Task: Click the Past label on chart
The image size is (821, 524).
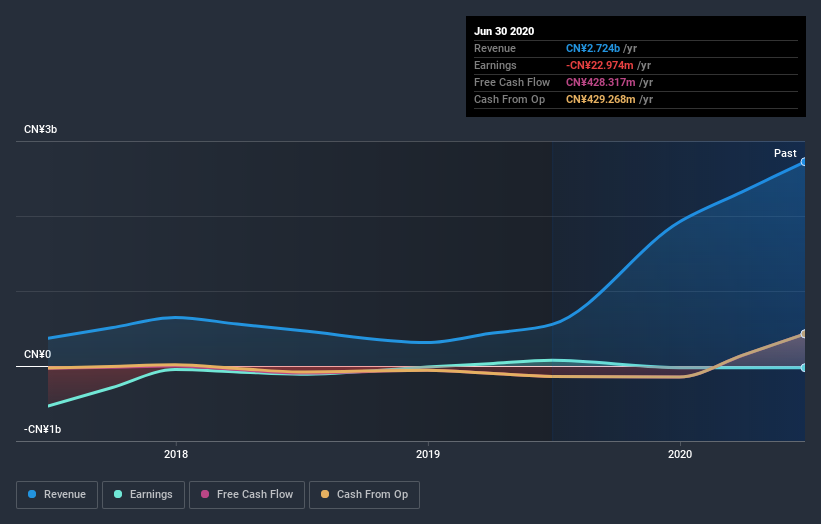Action: 785,153
